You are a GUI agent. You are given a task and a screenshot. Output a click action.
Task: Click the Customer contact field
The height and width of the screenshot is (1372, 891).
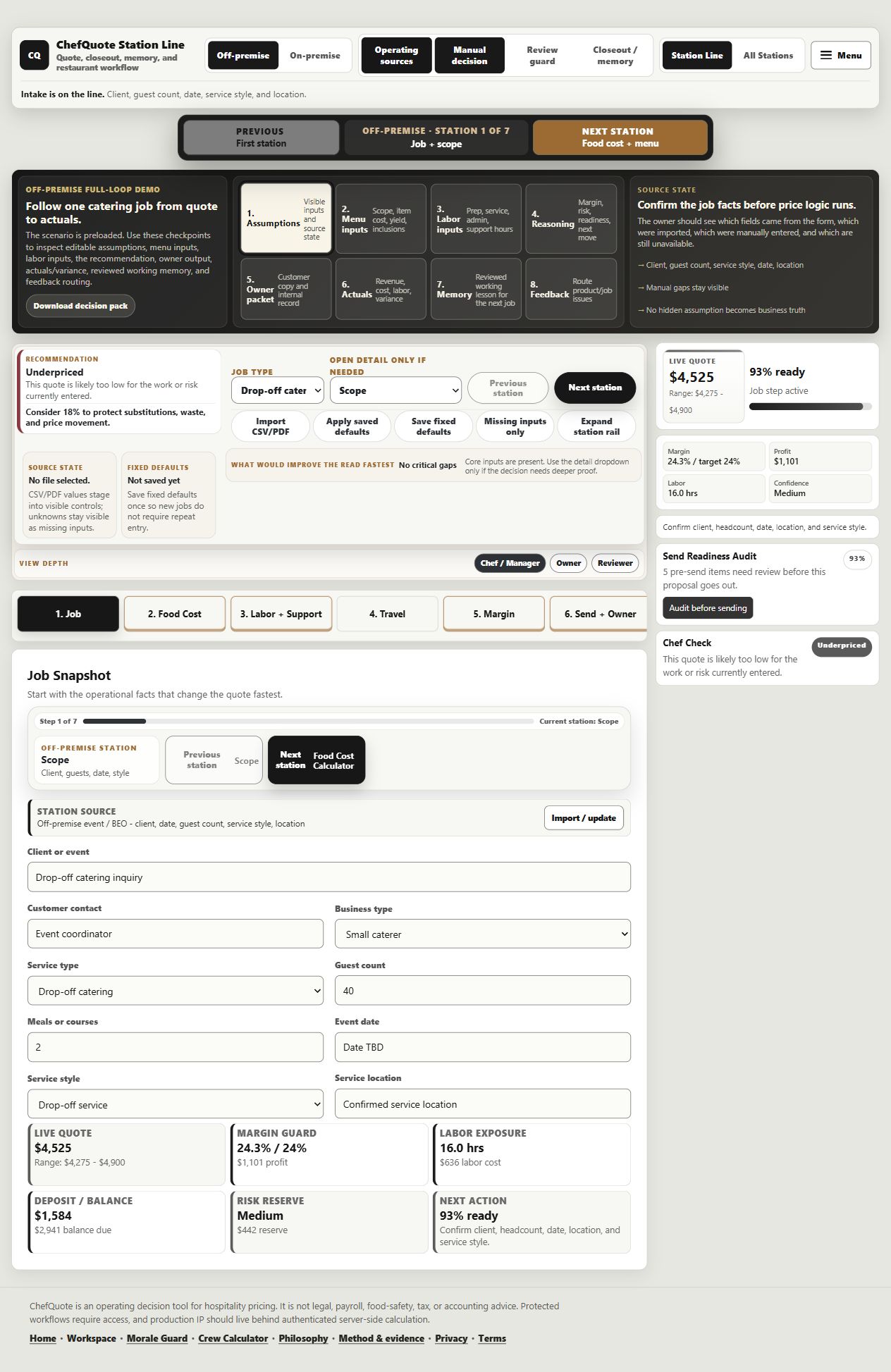[176, 934]
